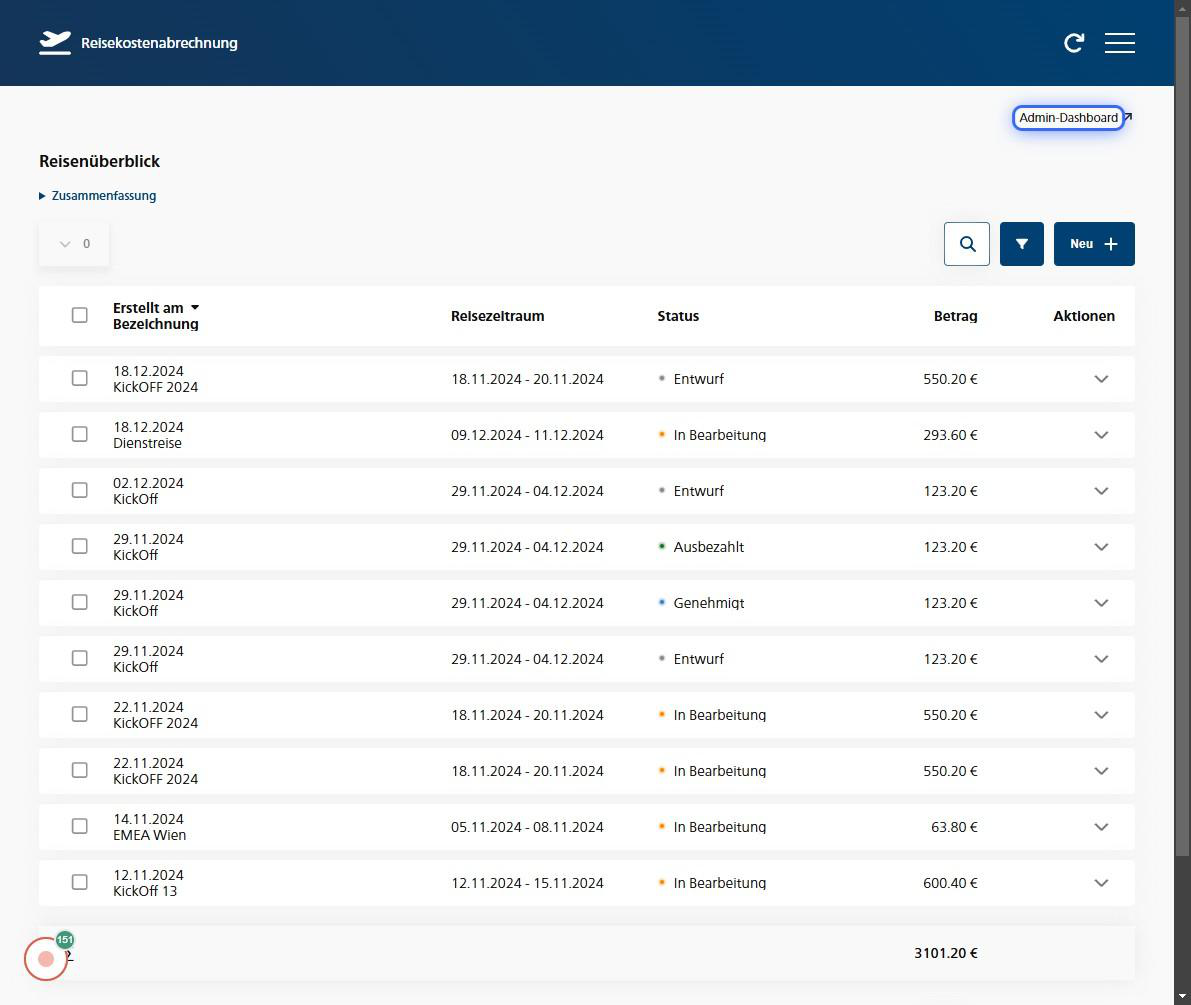Expand the Zusammenfassung section

[97, 195]
